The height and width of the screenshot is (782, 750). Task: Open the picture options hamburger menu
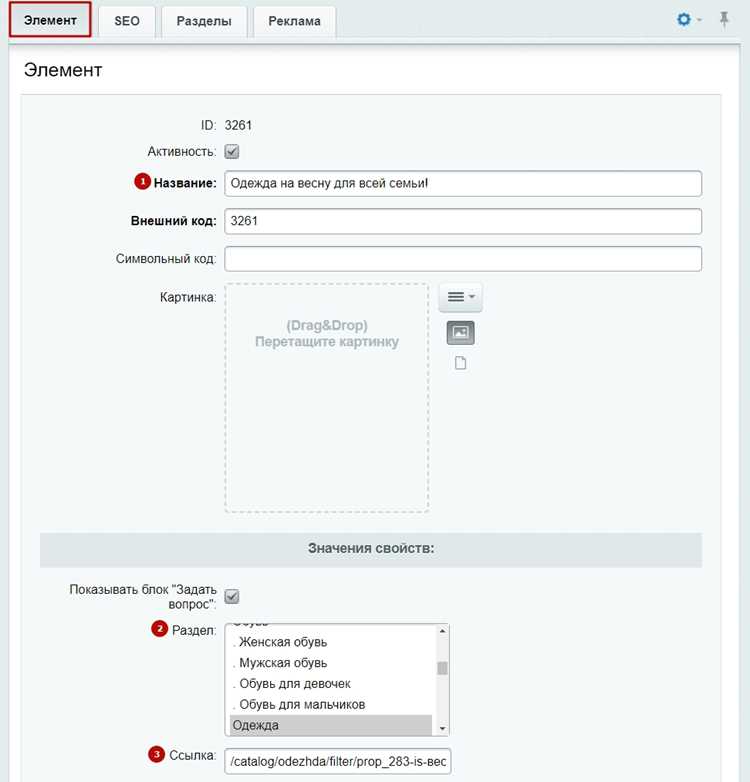(460, 297)
